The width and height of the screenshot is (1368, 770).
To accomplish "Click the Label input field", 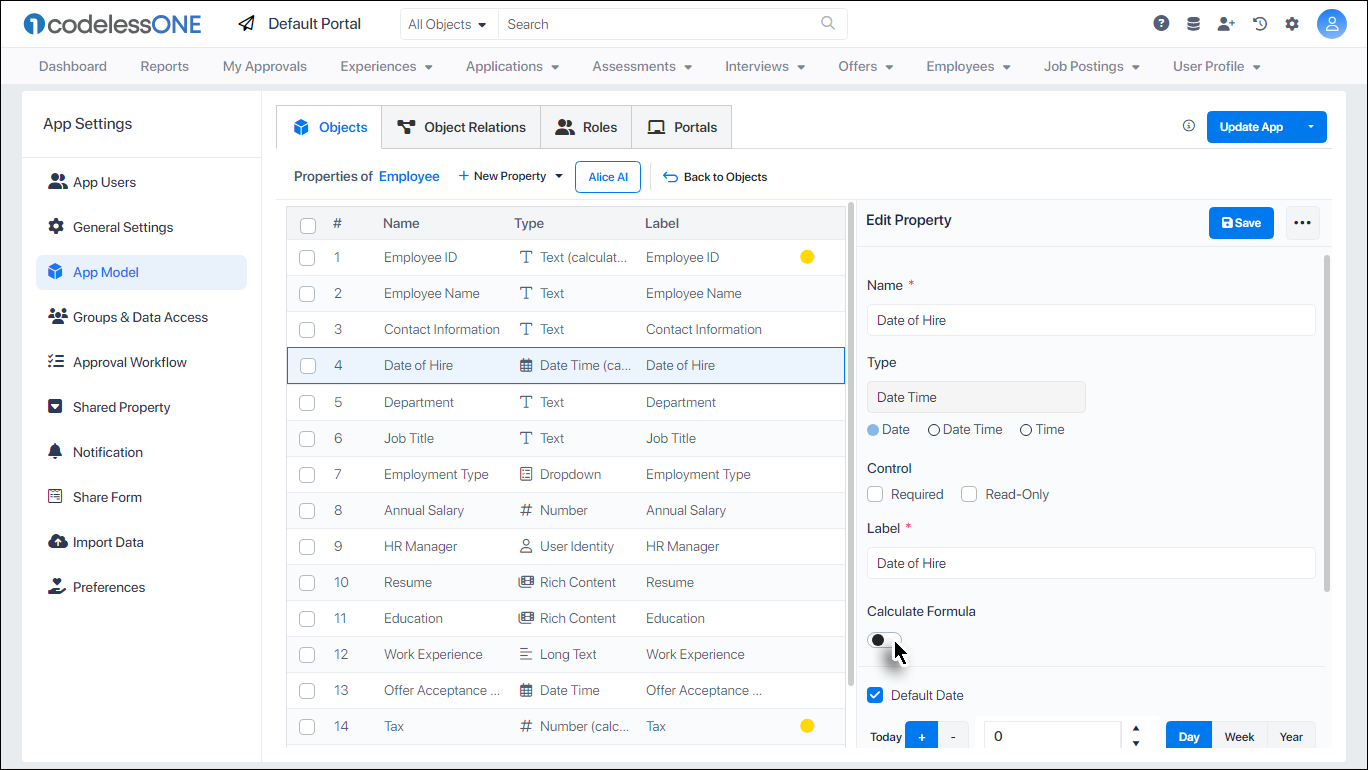I will coord(1090,563).
